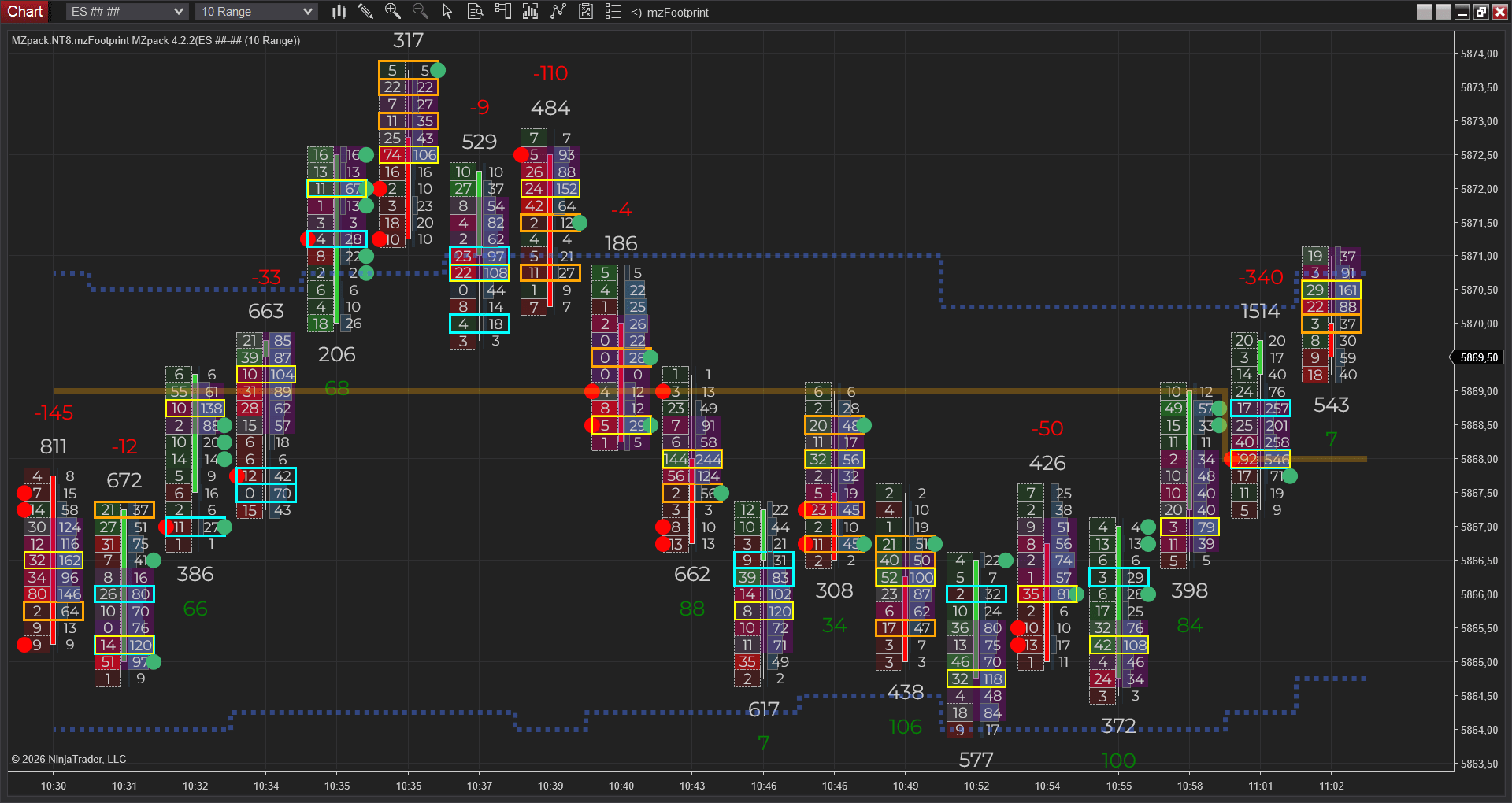The image size is (1512, 803).
Task: Click the red delta value -33
Action: pos(266,277)
